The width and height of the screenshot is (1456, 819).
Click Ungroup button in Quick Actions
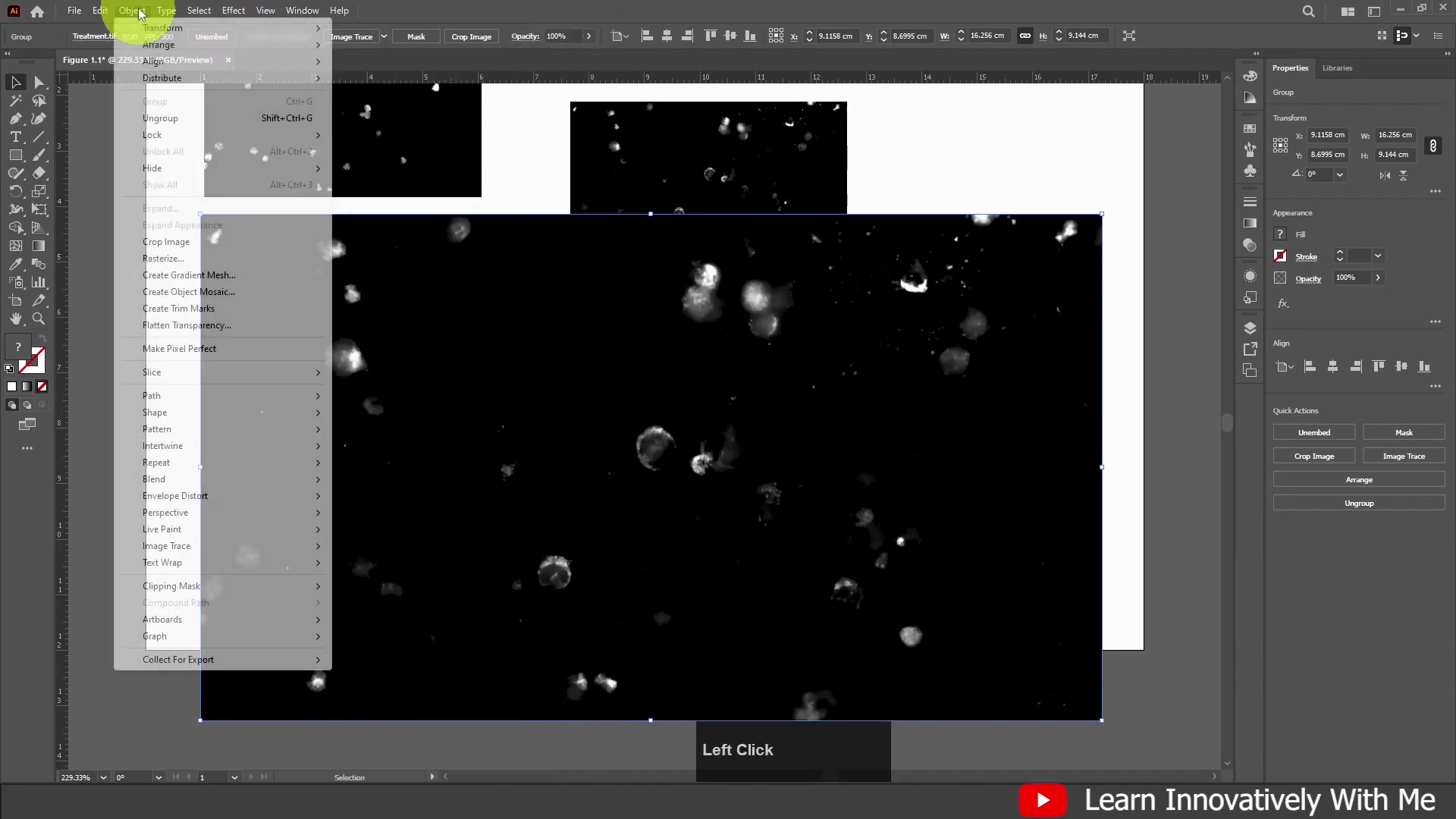(1359, 503)
